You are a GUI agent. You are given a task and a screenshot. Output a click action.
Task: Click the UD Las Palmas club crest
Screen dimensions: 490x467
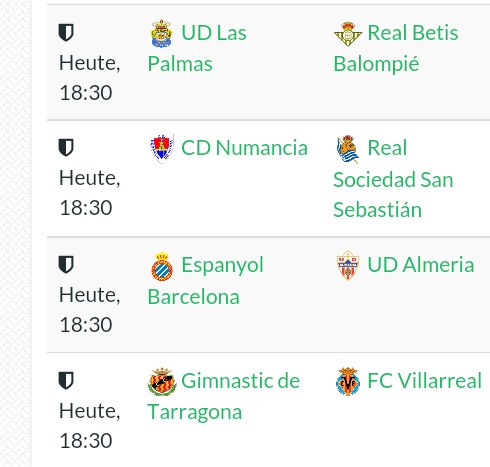162,33
